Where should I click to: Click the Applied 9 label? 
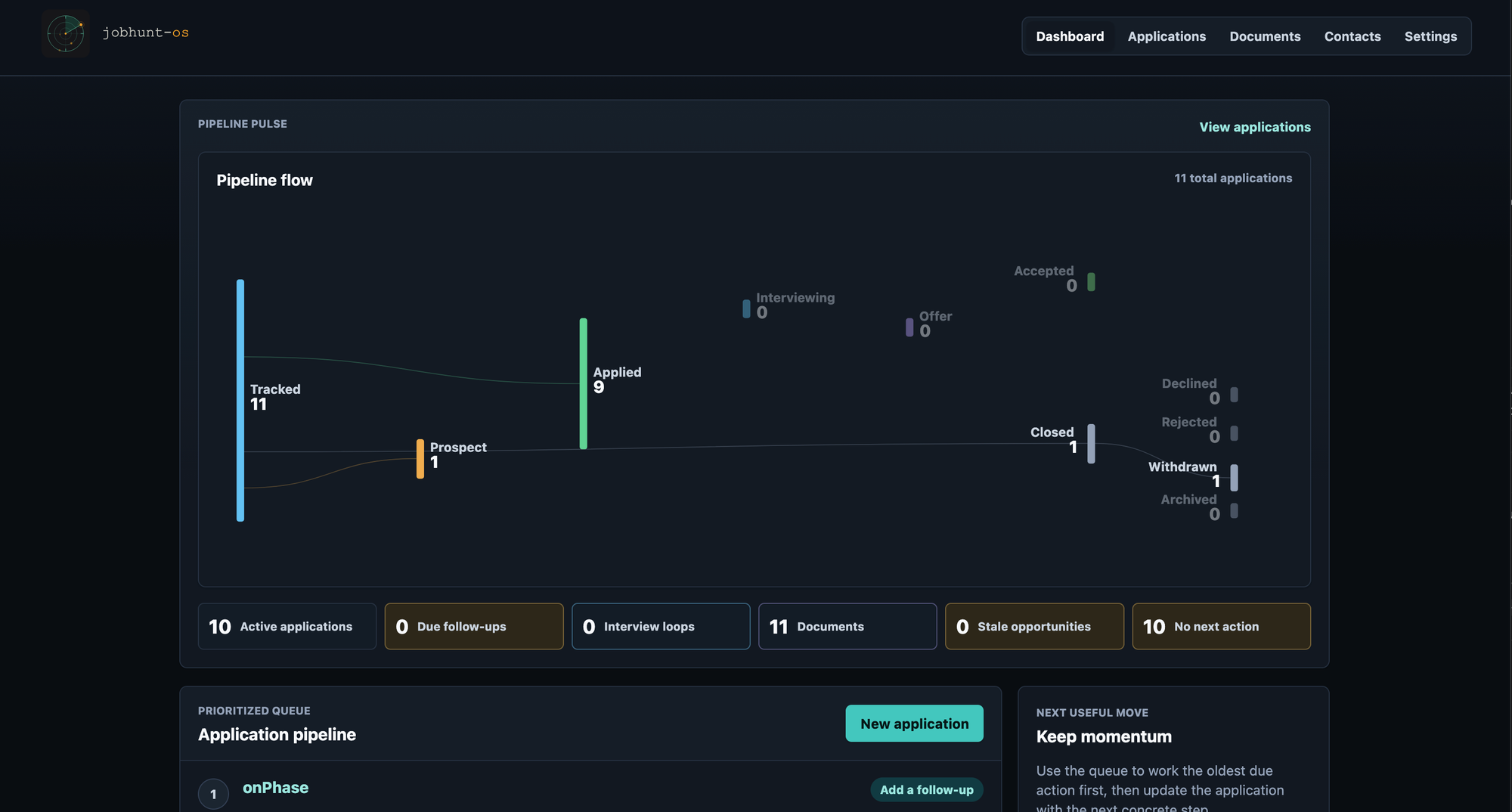tap(617, 380)
